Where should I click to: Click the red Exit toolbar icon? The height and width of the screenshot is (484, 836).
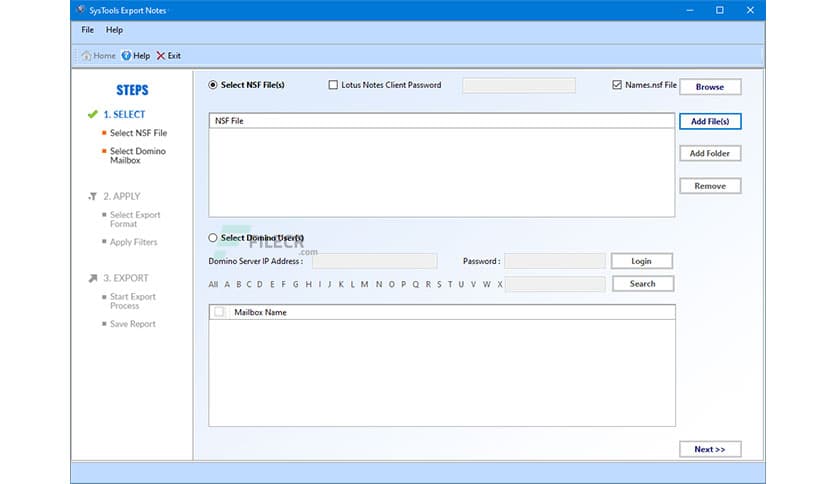tap(160, 55)
